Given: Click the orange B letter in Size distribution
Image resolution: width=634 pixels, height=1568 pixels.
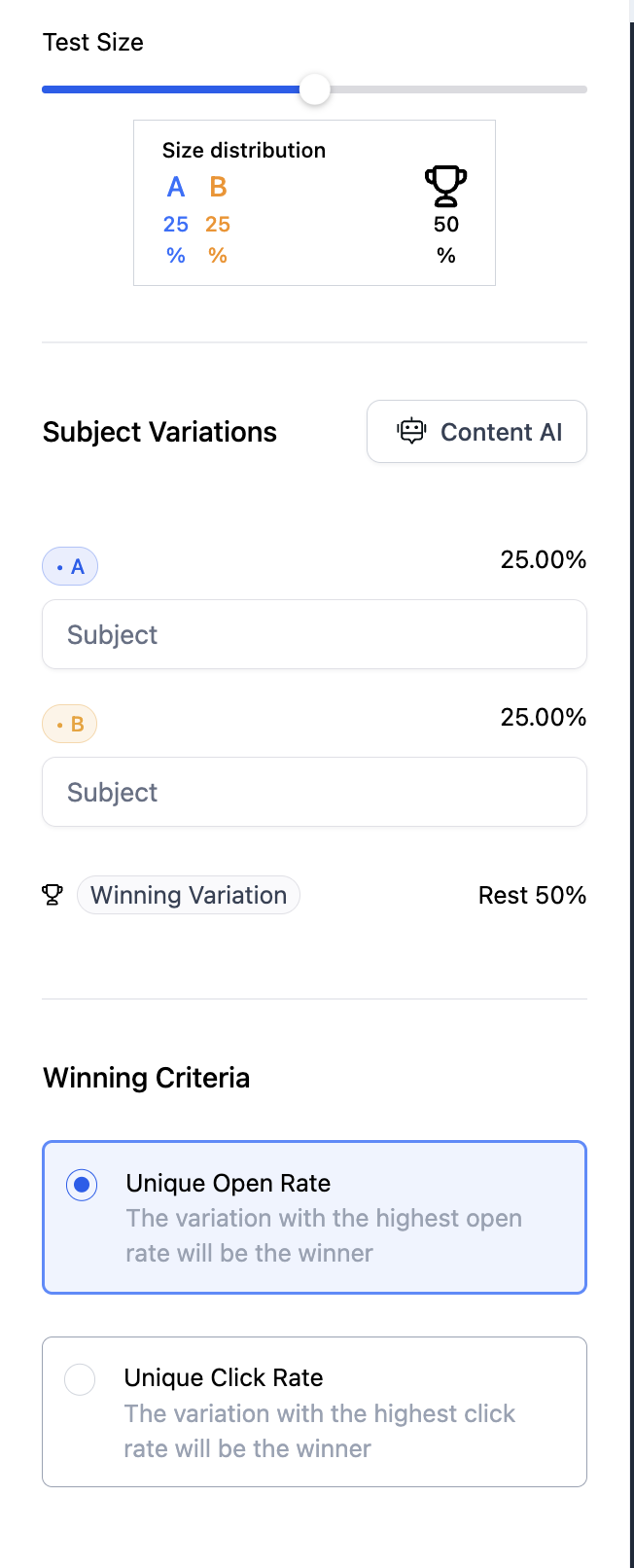Looking at the screenshot, I should [218, 187].
